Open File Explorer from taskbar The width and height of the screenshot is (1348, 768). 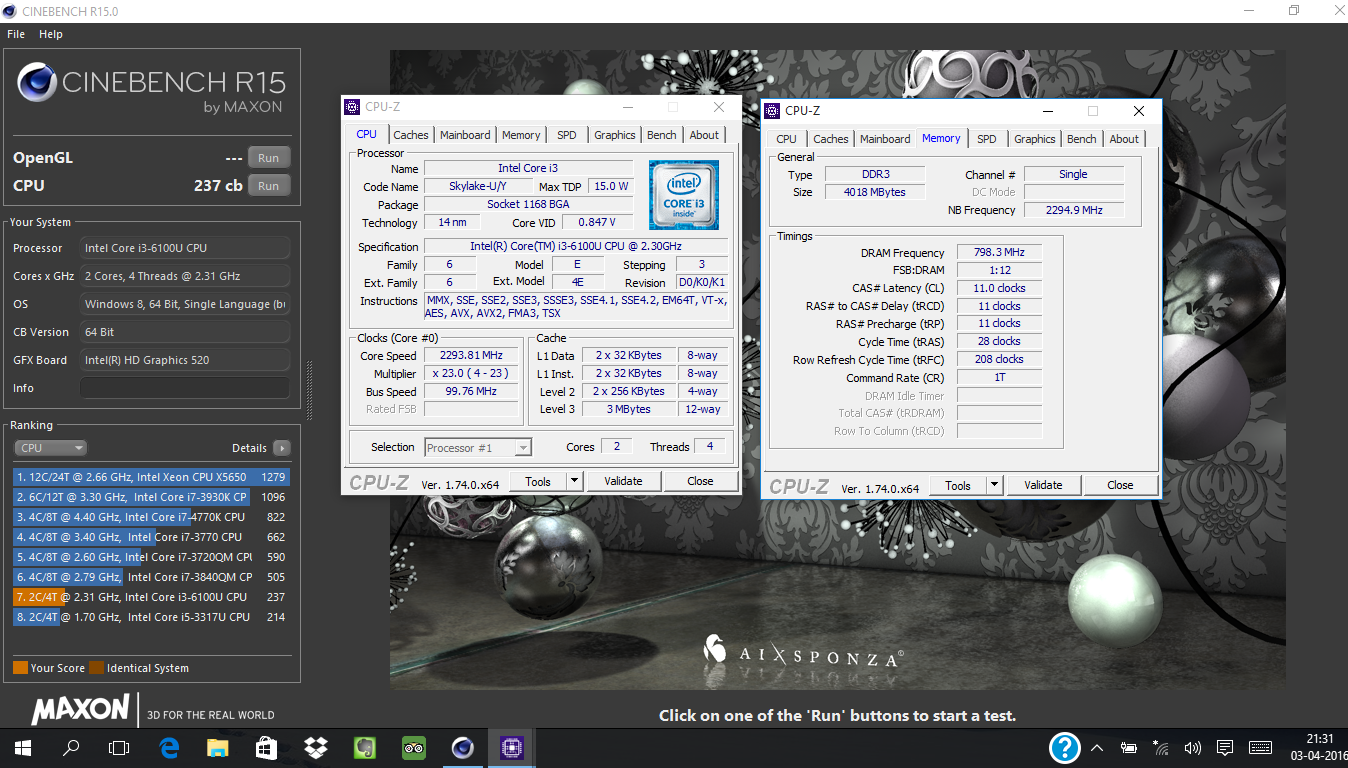217,747
